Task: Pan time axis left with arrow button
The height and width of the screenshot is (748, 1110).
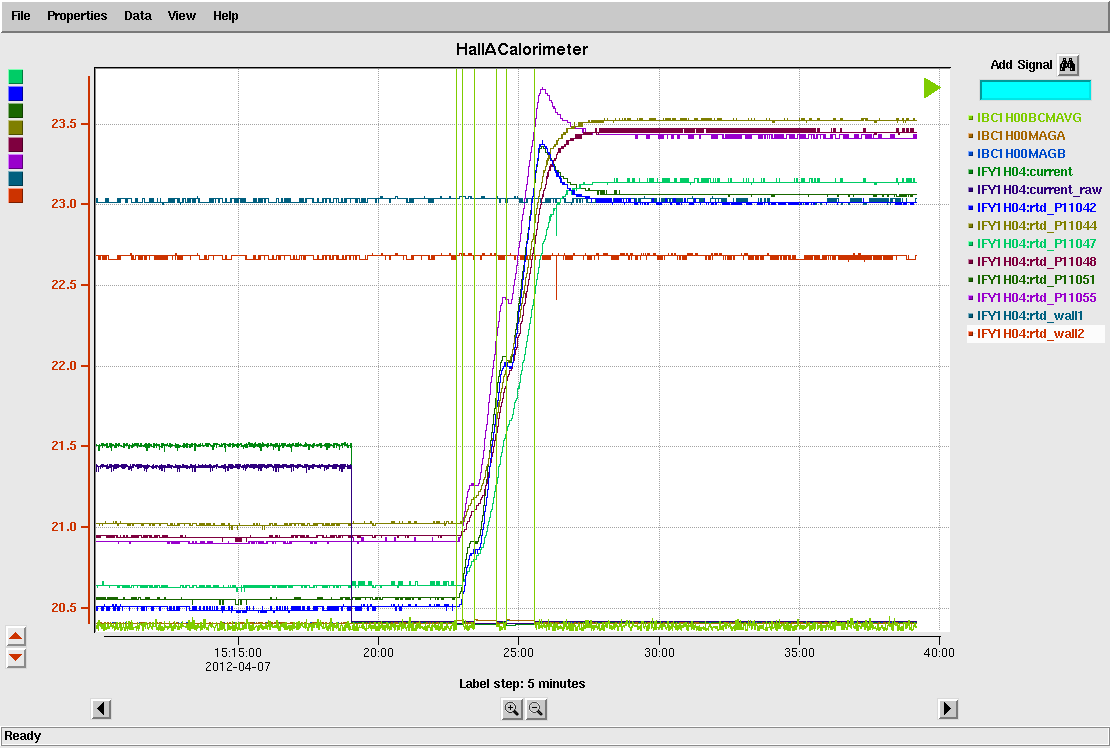Action: click(x=101, y=708)
